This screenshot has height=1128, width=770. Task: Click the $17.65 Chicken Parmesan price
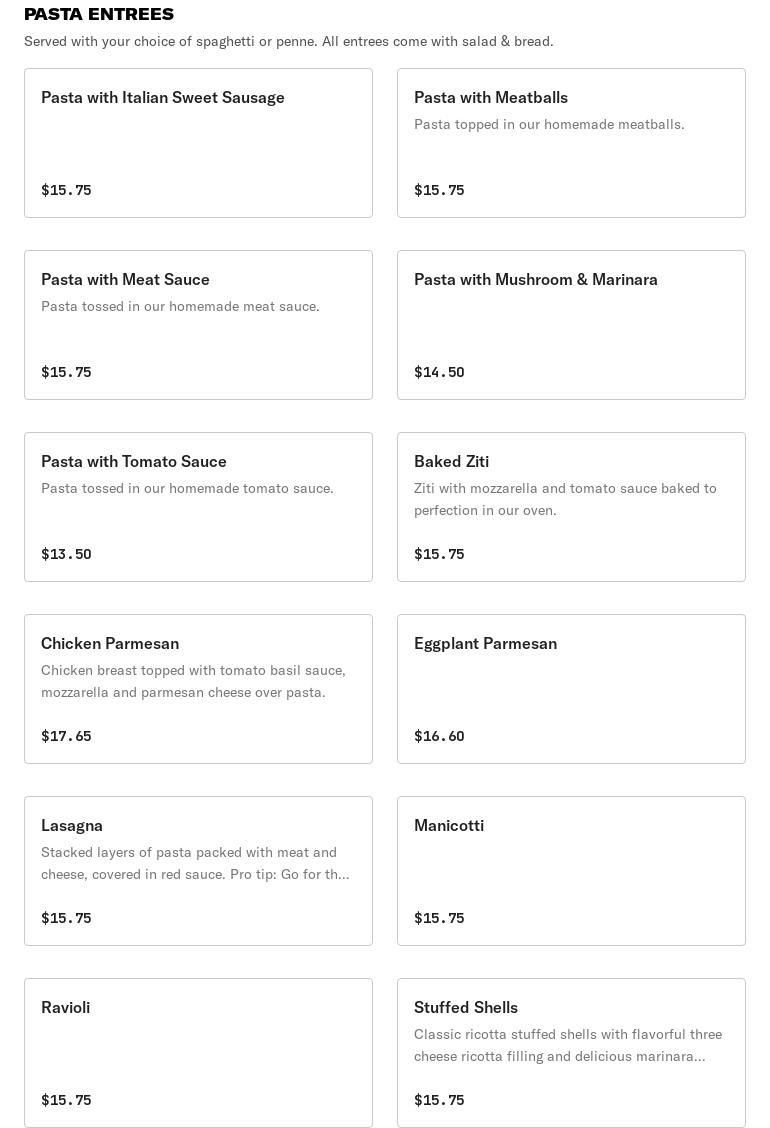point(66,736)
